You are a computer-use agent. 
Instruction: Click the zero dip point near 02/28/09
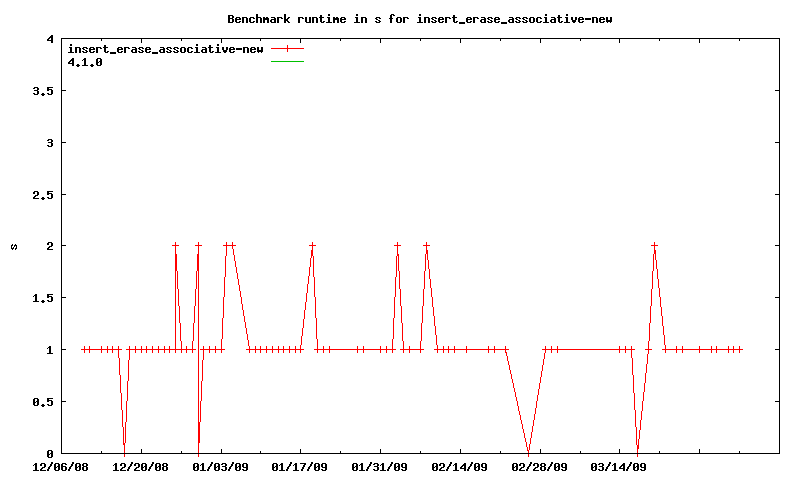click(x=528, y=452)
